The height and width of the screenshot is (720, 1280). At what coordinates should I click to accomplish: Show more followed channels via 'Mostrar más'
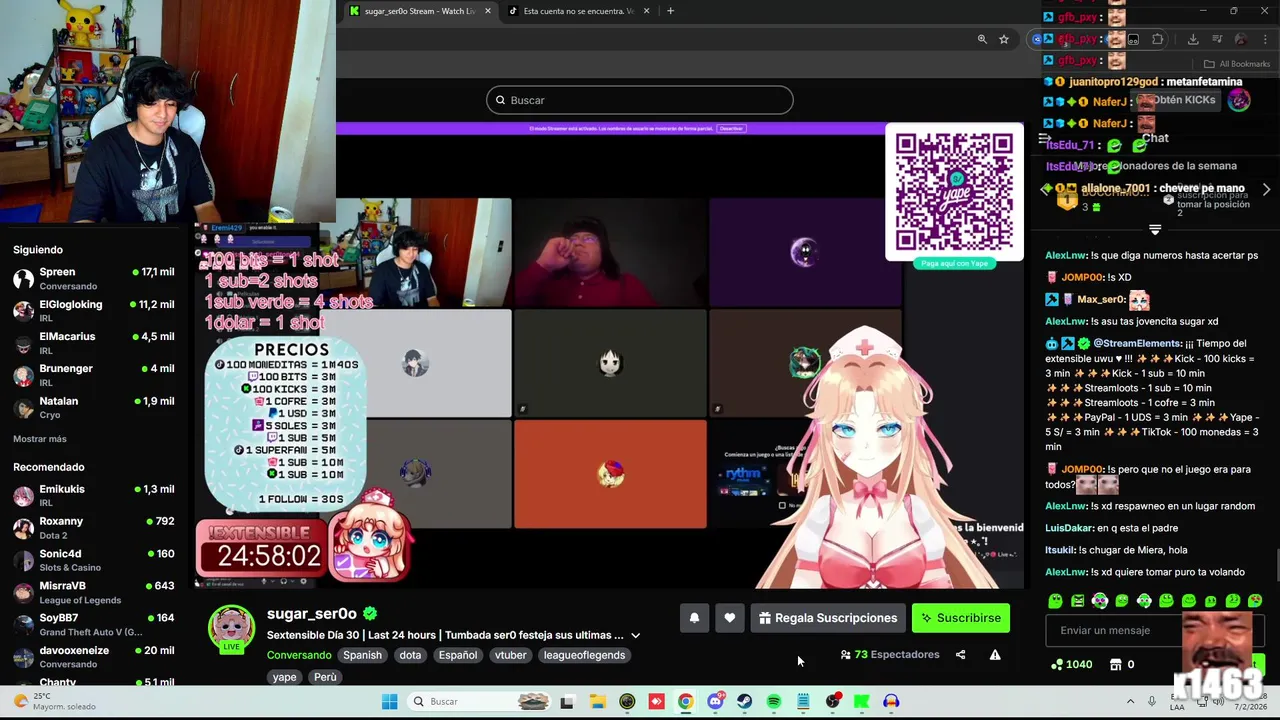40,439
